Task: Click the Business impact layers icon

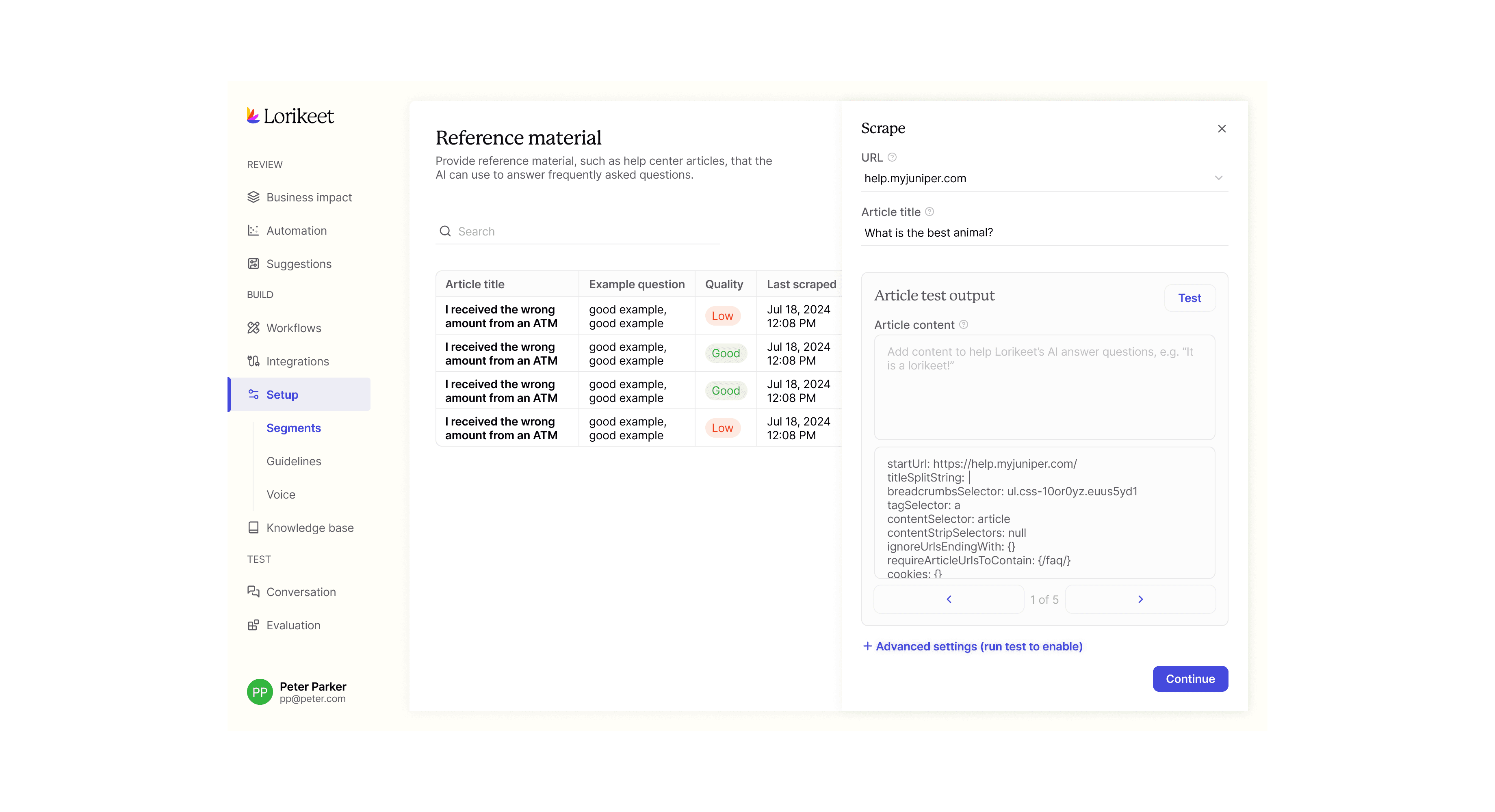Action: [x=253, y=197]
